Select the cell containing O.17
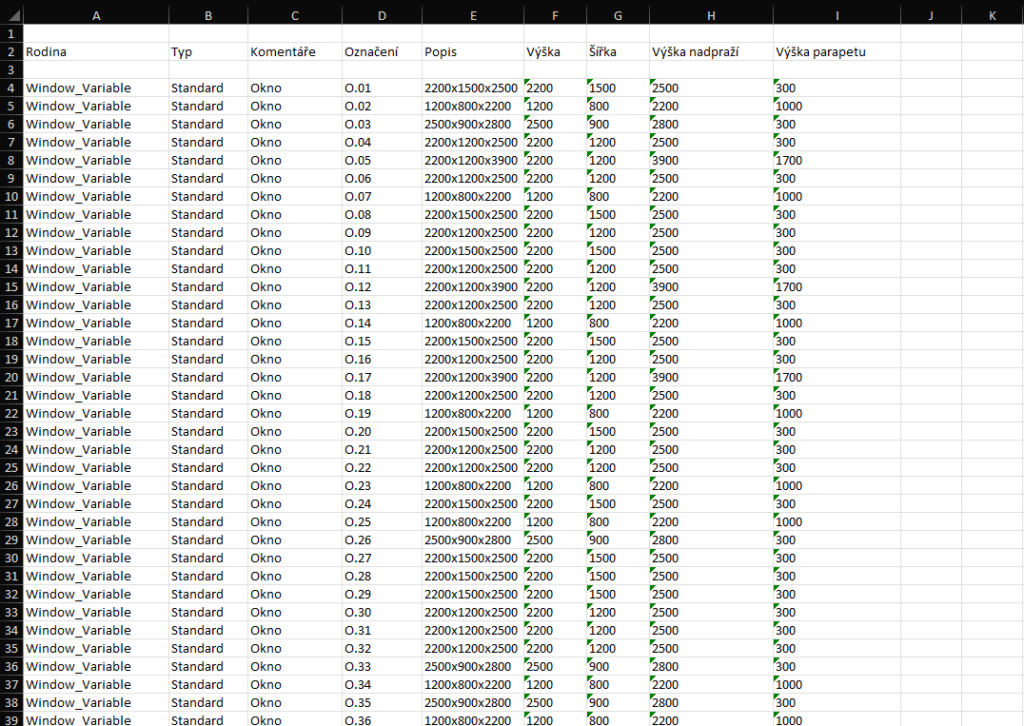1024x726 pixels. pyautogui.click(x=381, y=377)
